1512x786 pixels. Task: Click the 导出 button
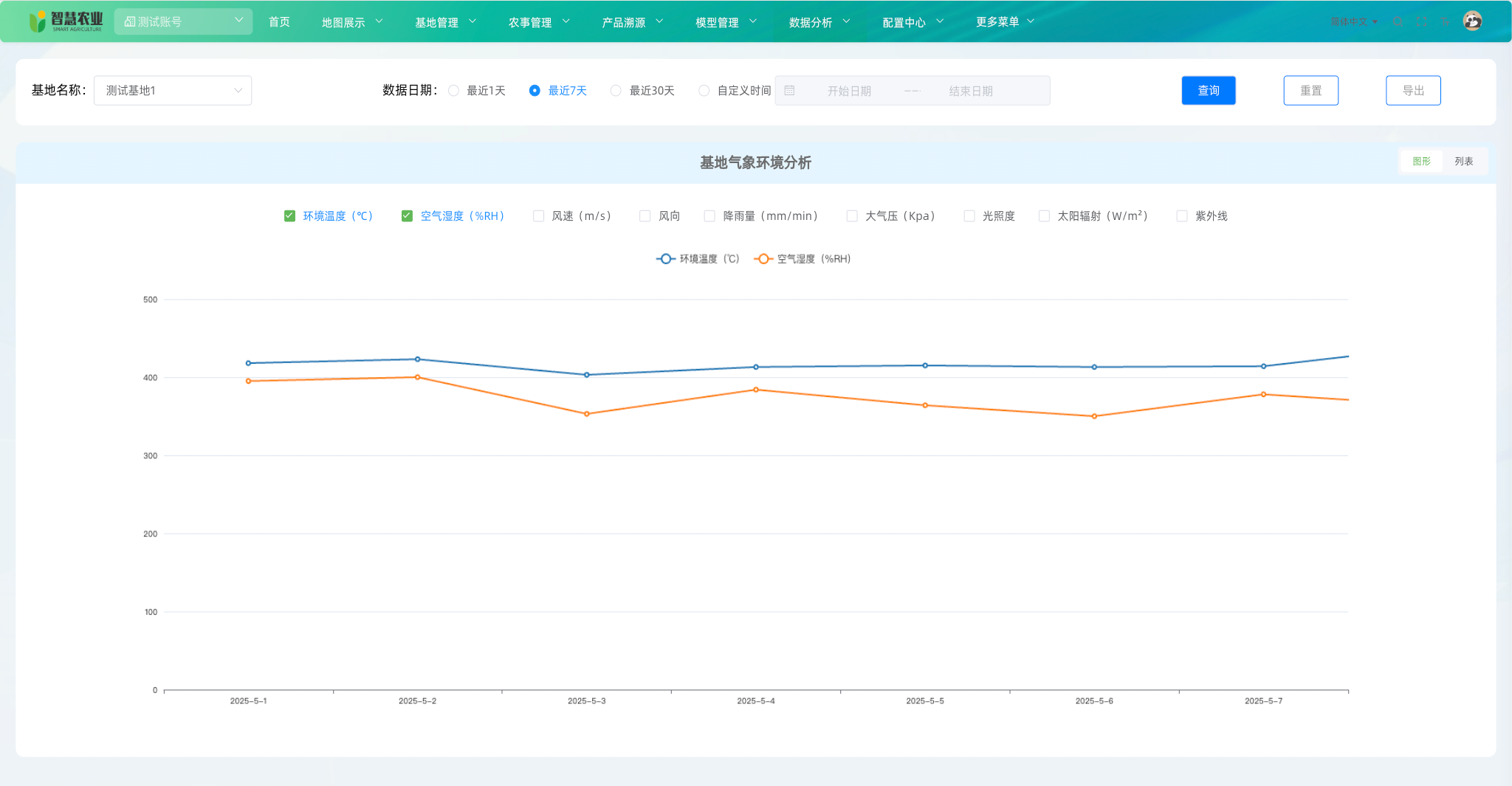pyautogui.click(x=1412, y=91)
